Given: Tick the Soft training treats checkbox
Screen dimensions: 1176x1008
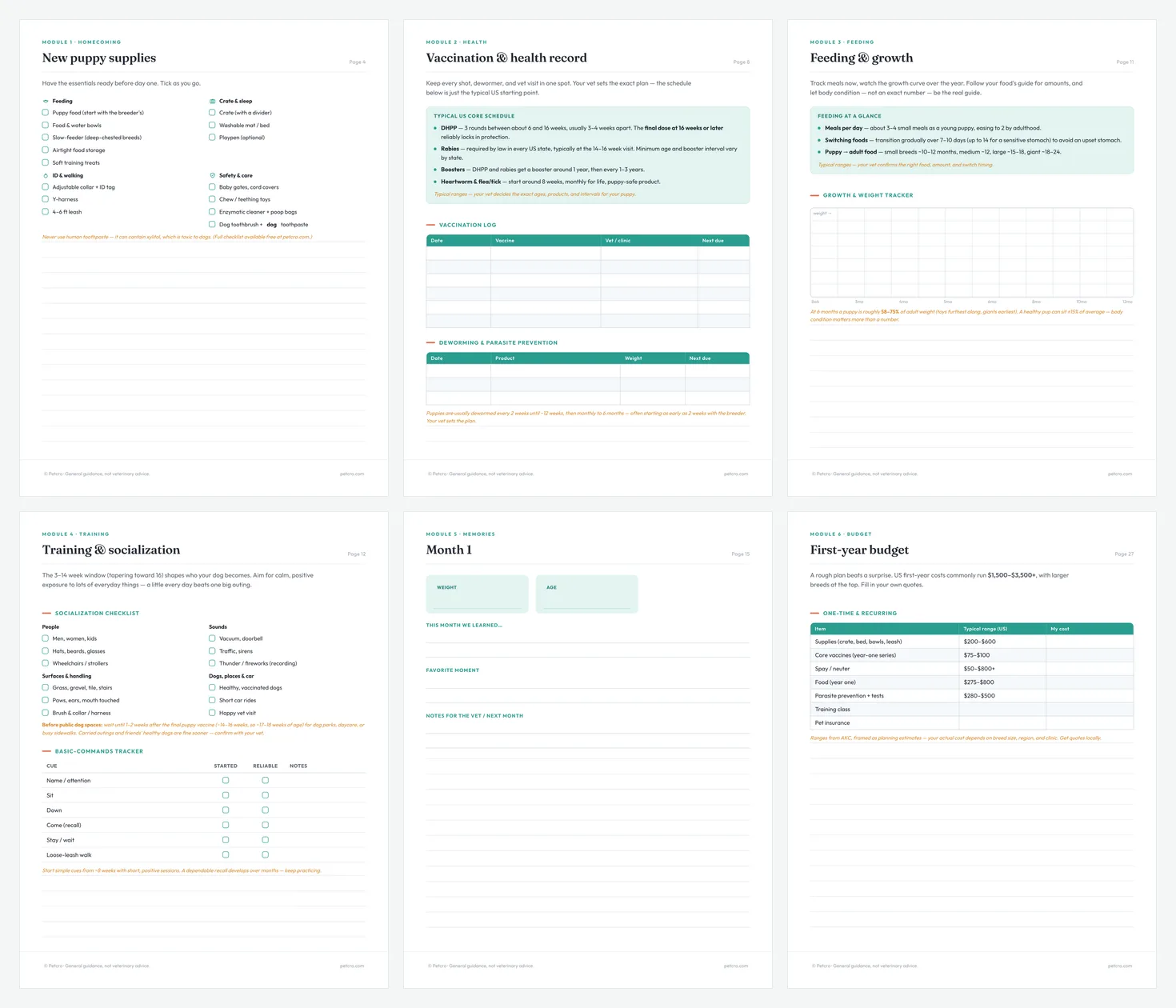Looking at the screenshot, I should pos(46,162).
